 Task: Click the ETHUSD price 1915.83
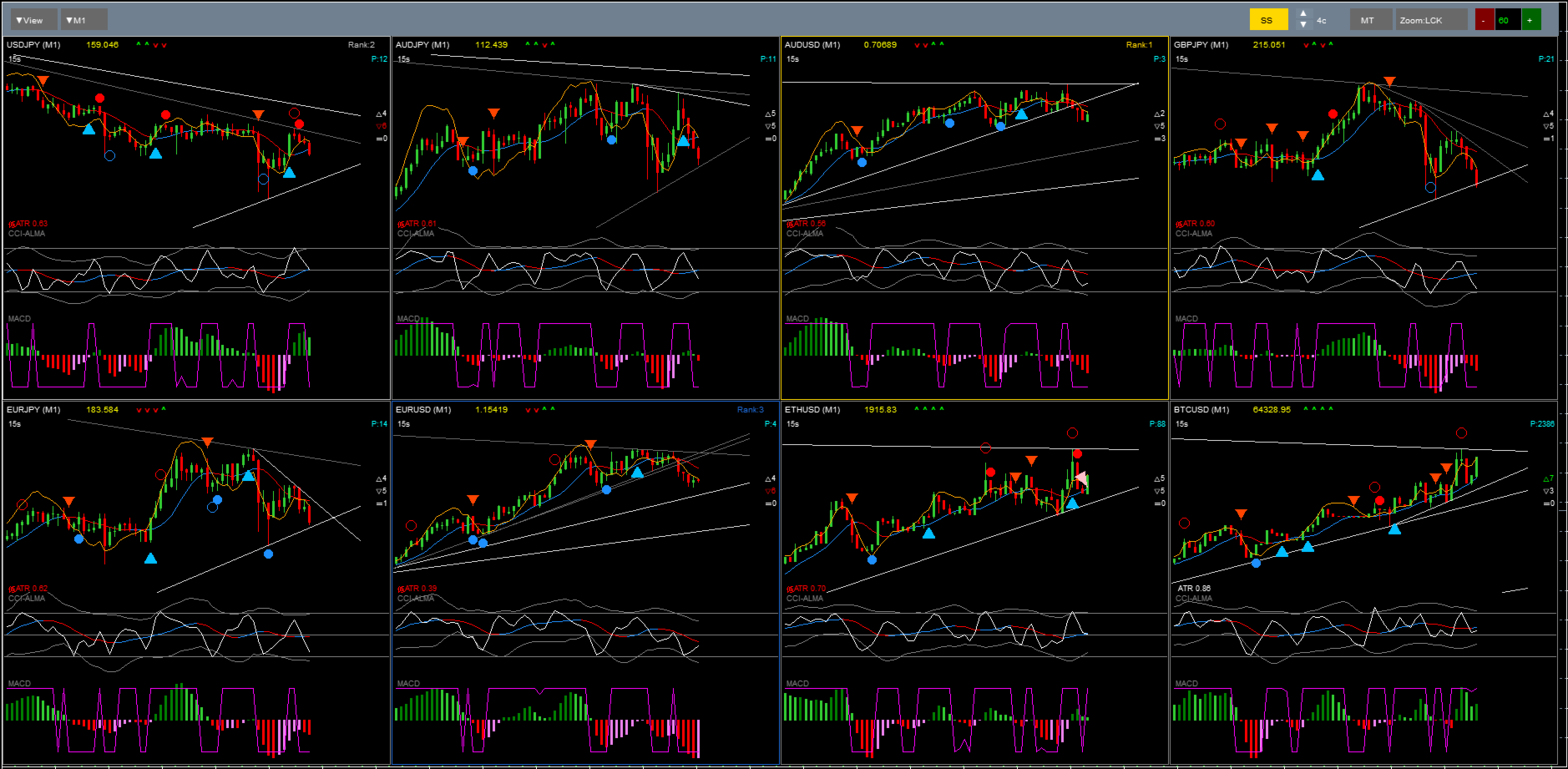tap(880, 410)
